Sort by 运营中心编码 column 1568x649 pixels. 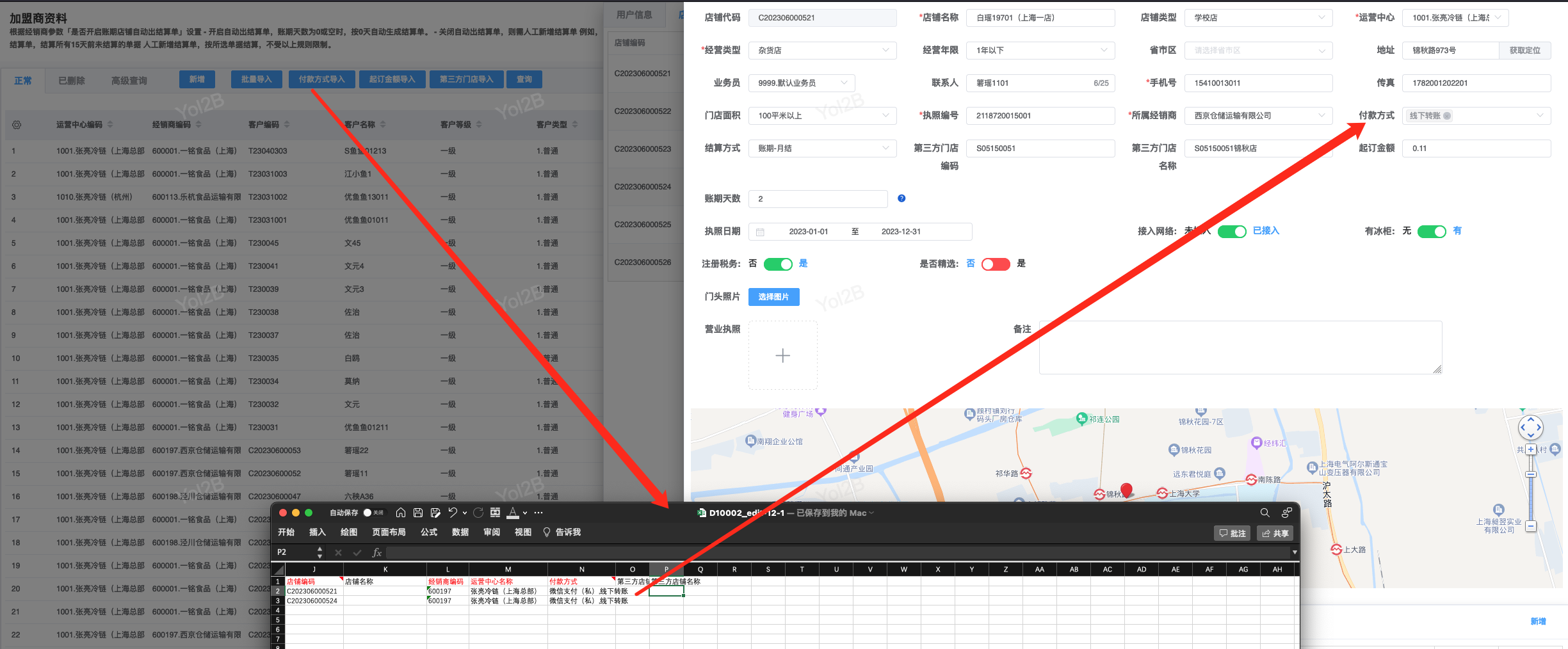tap(110, 124)
